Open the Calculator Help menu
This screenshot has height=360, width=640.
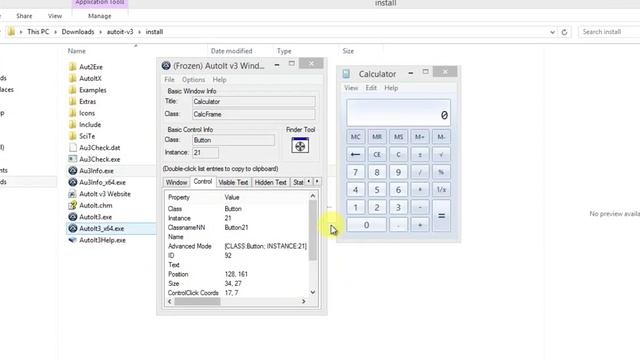point(391,88)
